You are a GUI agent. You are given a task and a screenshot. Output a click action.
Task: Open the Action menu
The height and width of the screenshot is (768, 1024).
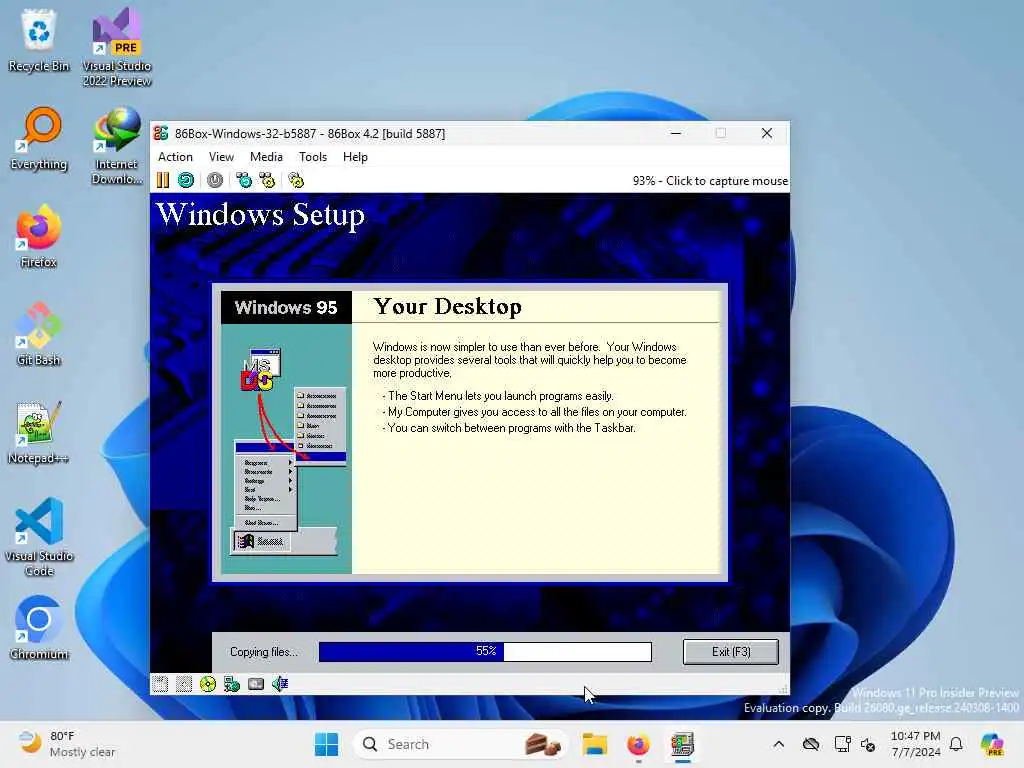[175, 157]
